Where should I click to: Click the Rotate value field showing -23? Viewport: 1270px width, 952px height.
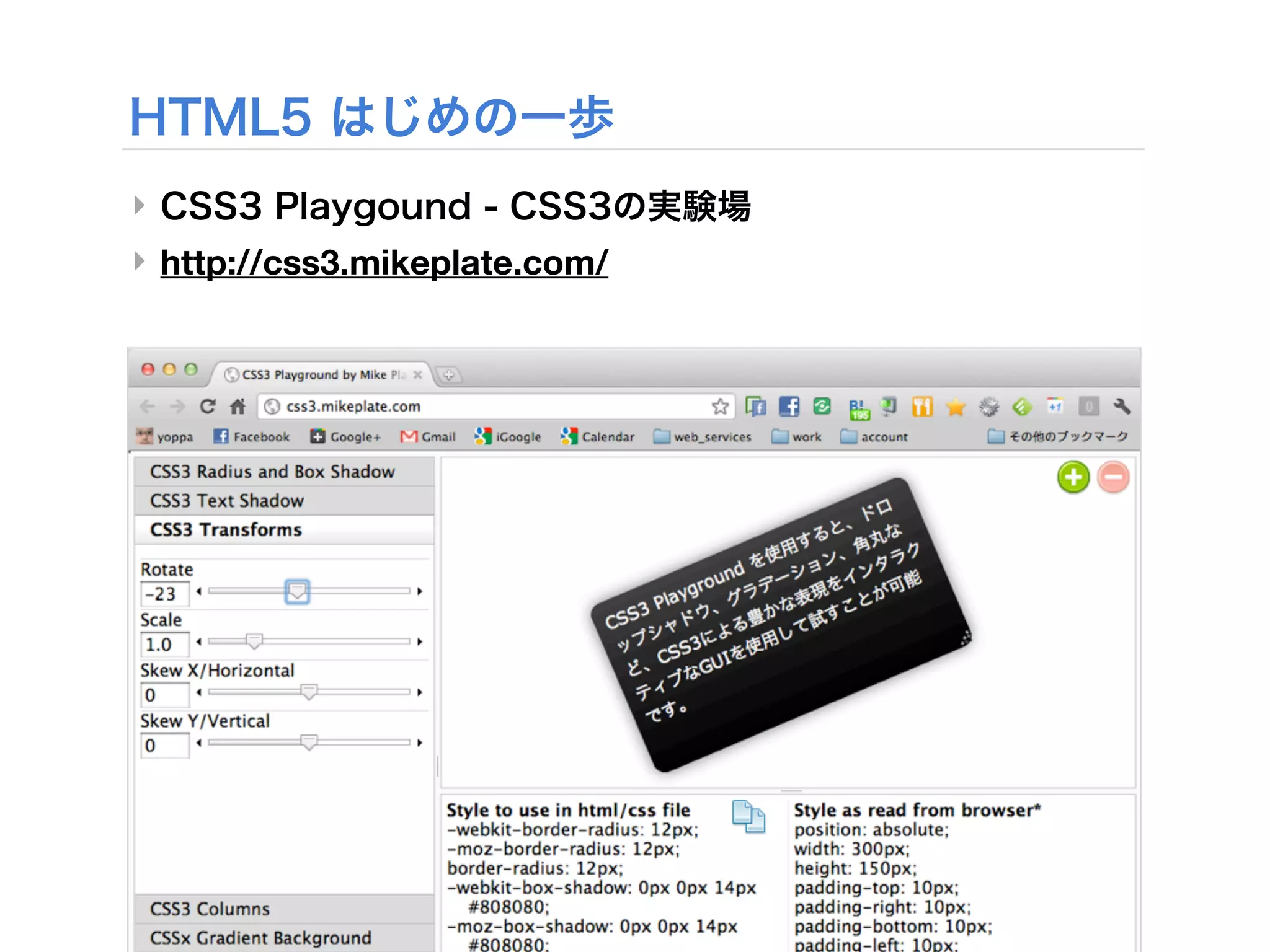click(x=165, y=594)
